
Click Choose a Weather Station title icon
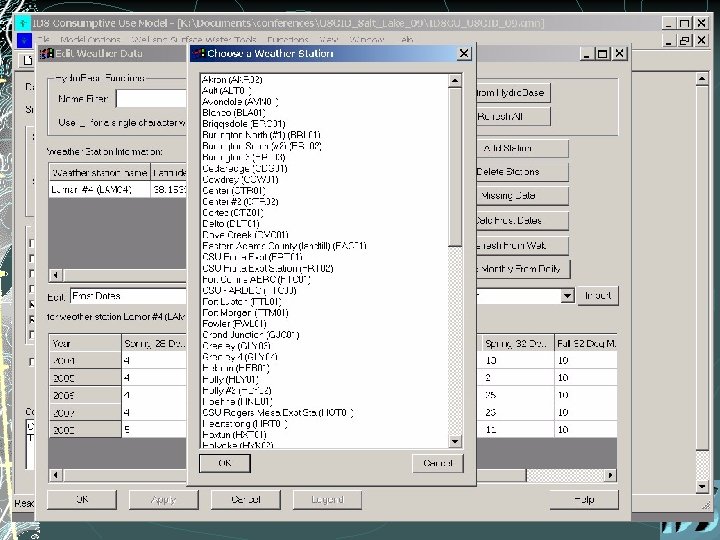198,53
